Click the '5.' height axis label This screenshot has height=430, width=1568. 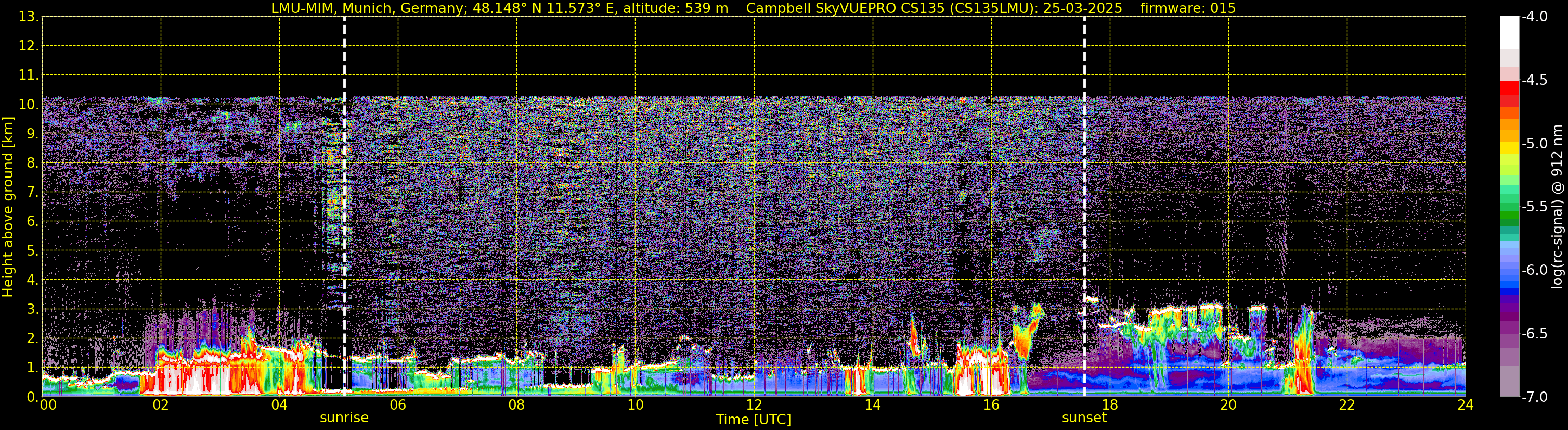33,251
